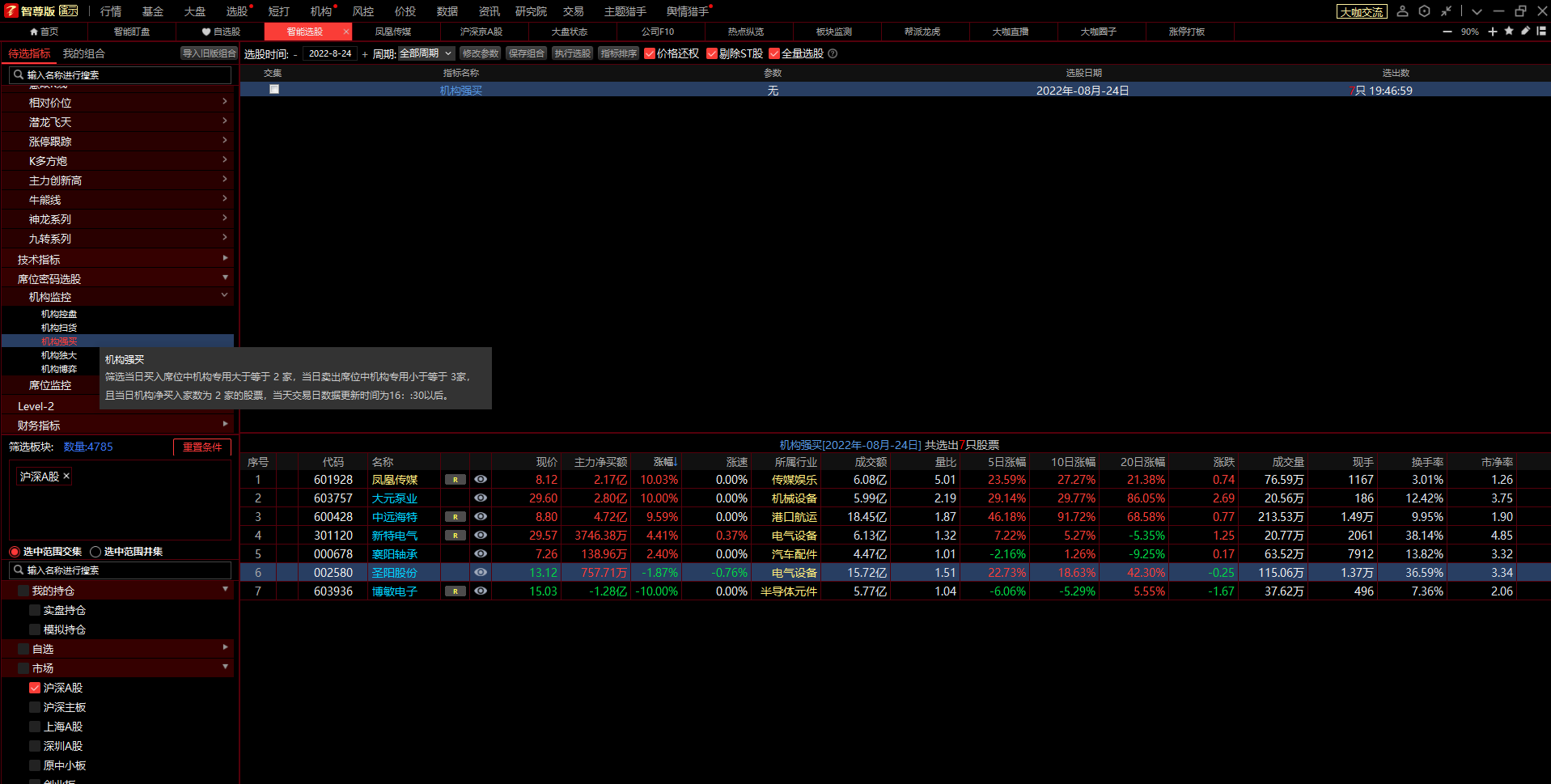Toggle the 全量选股 checkbox
1551x784 pixels.
774,53
